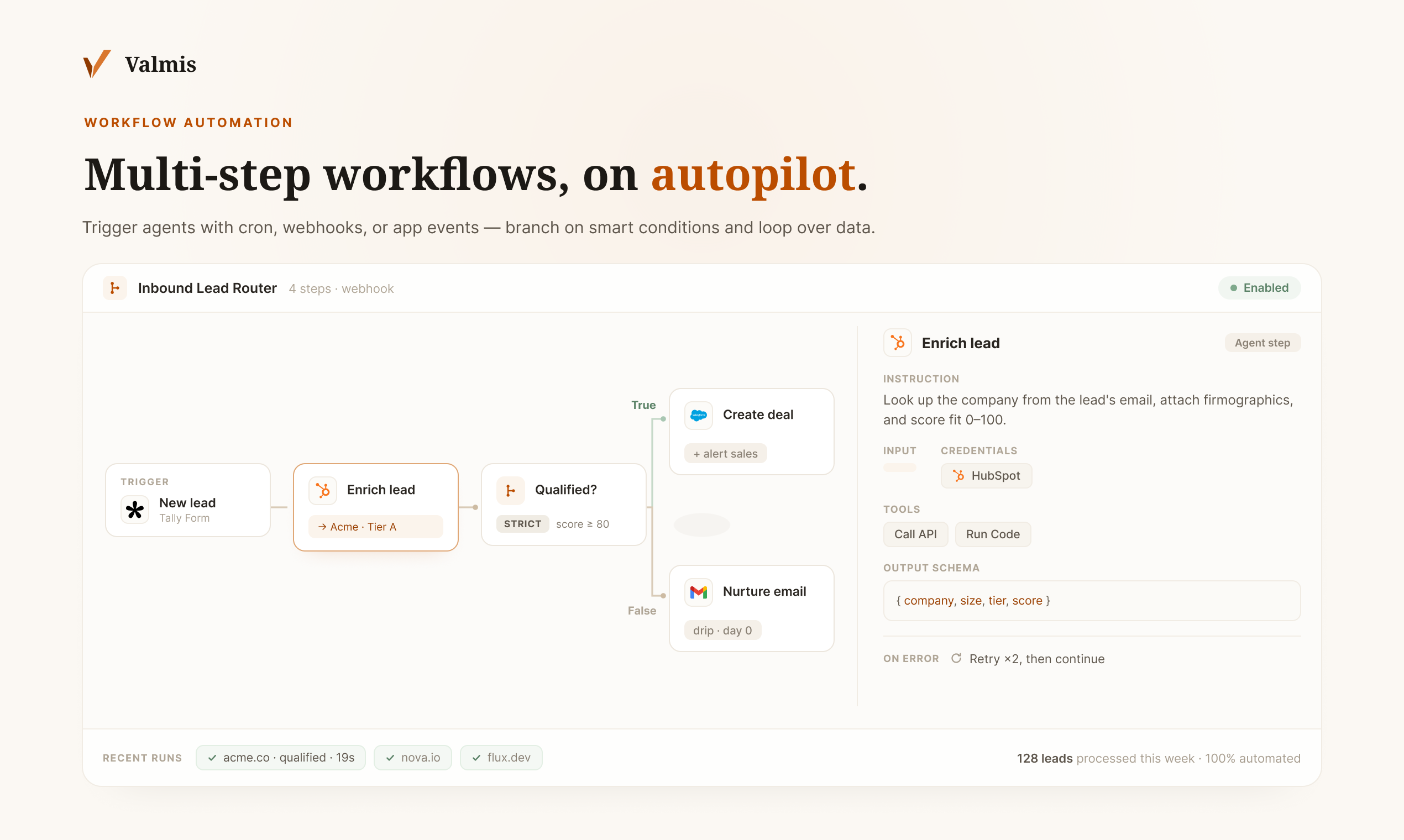Click the output schema field
The height and width of the screenshot is (840, 1404).
[x=1092, y=601]
